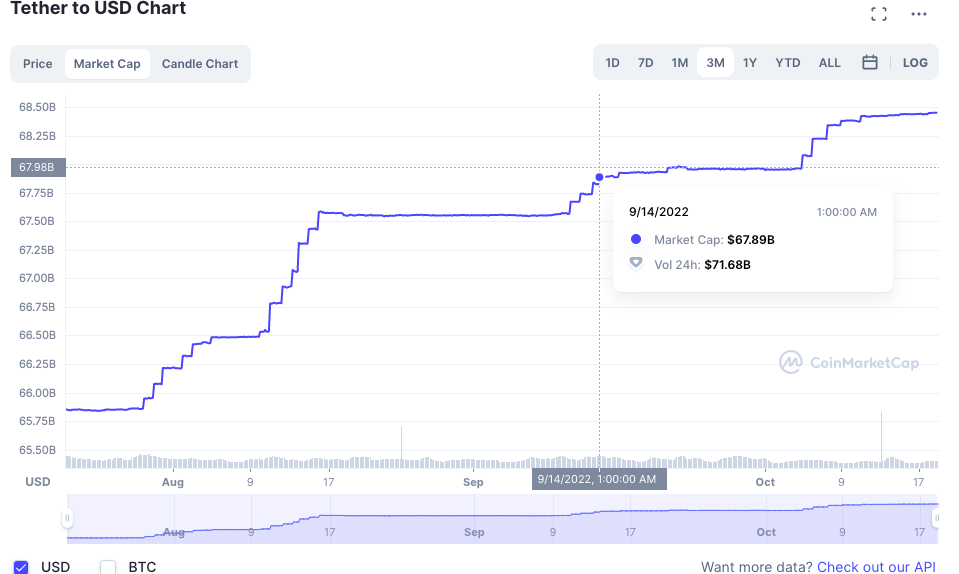The height and width of the screenshot is (574, 959).
Task: Toggle LOG scale on chart
Action: 915,62
